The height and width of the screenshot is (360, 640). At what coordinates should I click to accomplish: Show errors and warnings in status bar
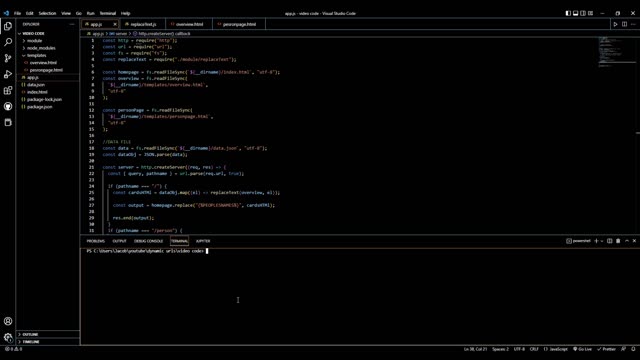[x=13, y=349]
